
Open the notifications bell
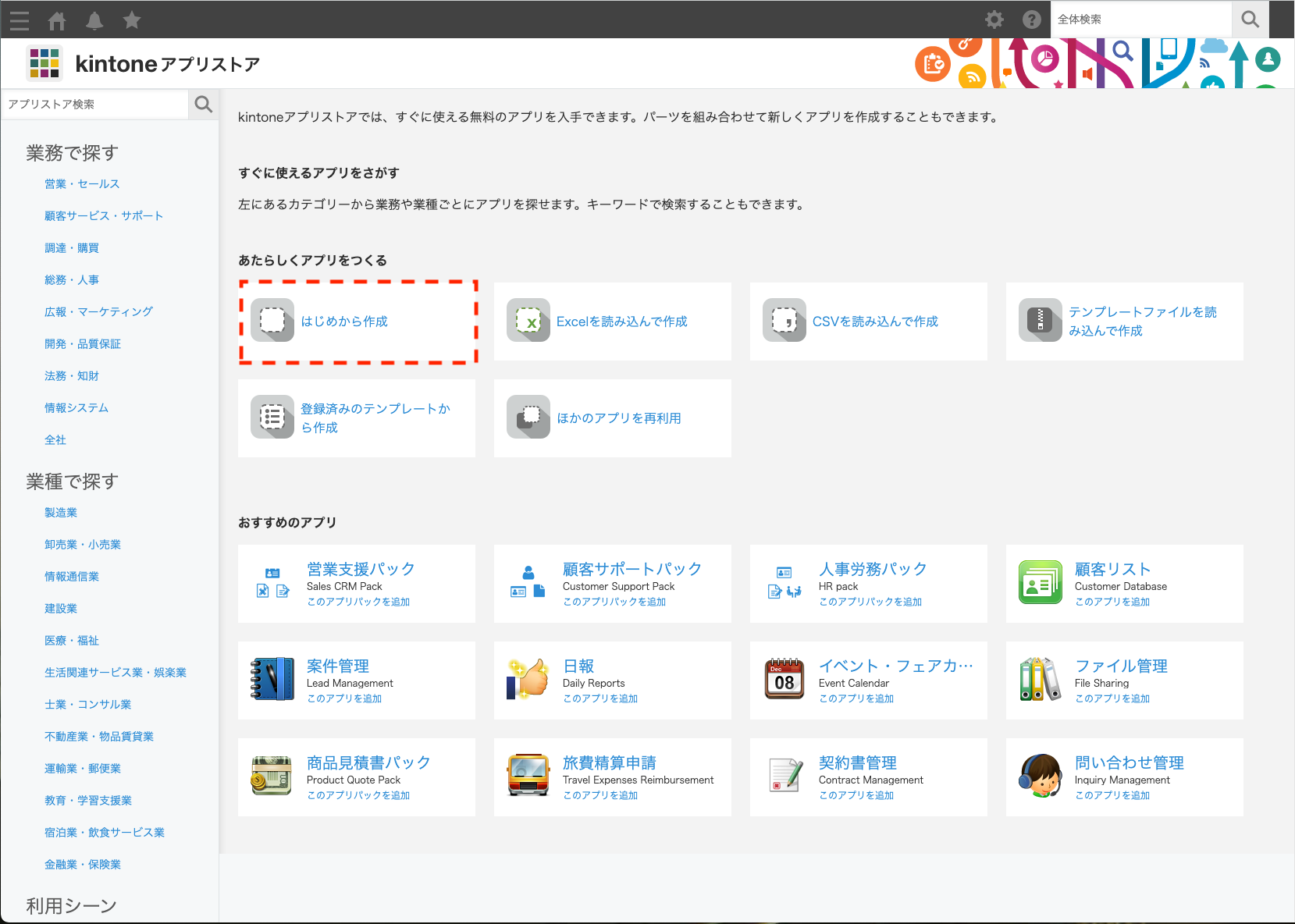pos(94,20)
